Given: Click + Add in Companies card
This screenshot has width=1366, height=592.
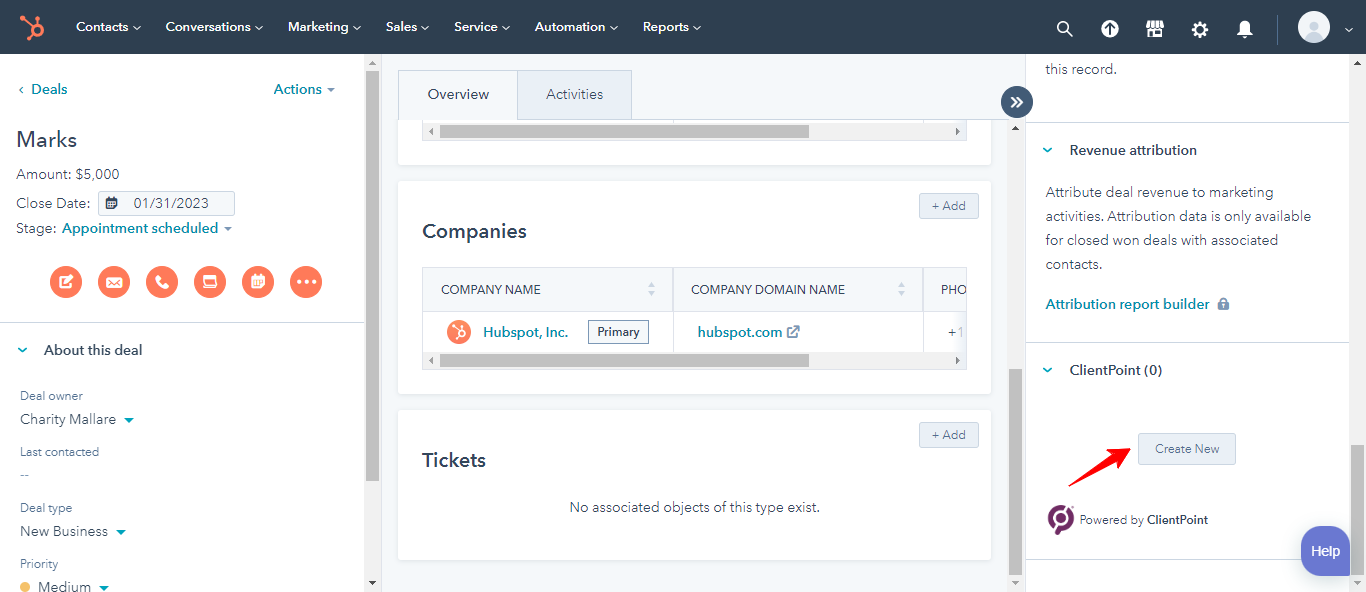Looking at the screenshot, I should [x=949, y=206].
